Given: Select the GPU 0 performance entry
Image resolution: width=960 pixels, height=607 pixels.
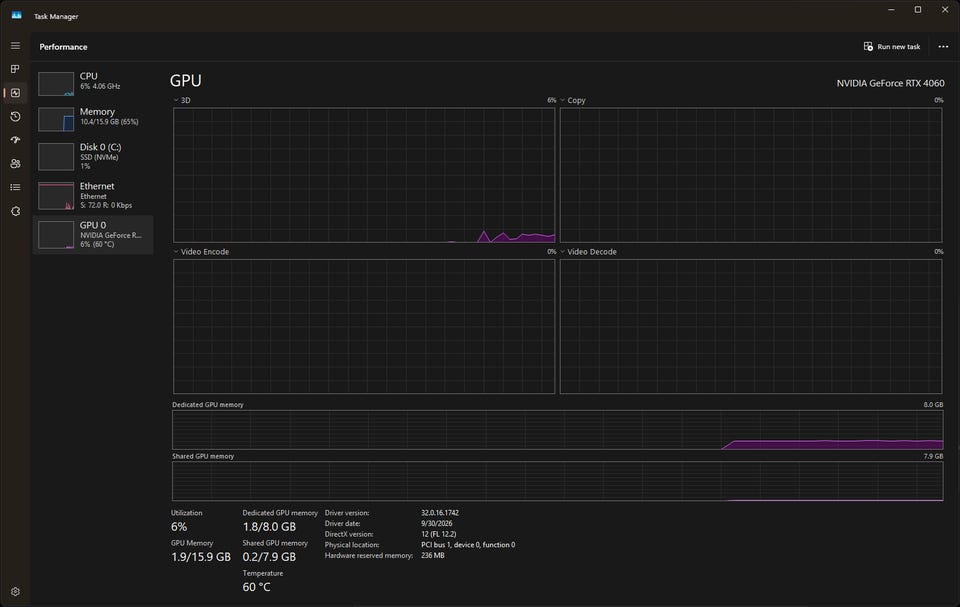Looking at the screenshot, I should (93, 235).
